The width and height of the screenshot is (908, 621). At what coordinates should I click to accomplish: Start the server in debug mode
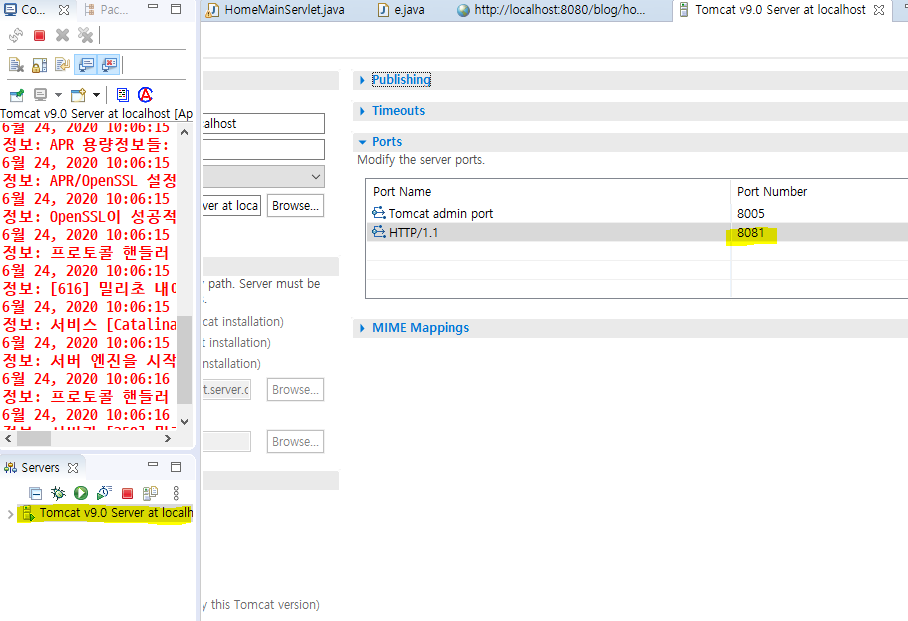pyautogui.click(x=58, y=494)
